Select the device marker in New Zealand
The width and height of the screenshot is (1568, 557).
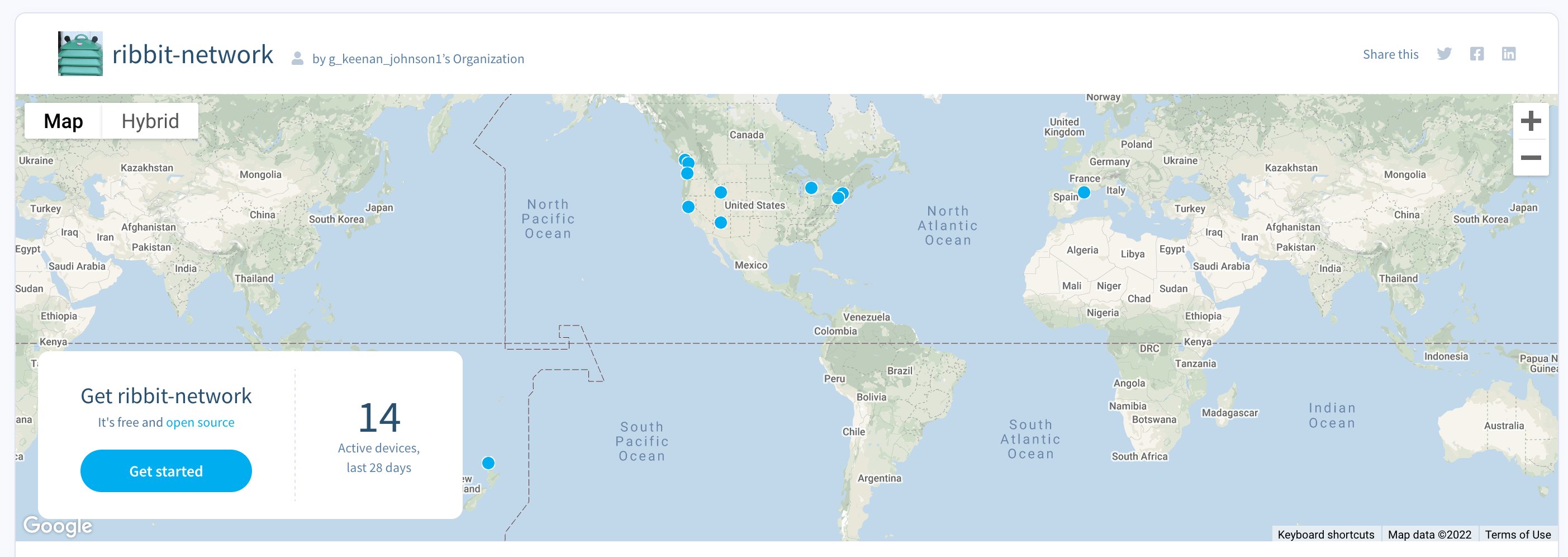coord(489,463)
